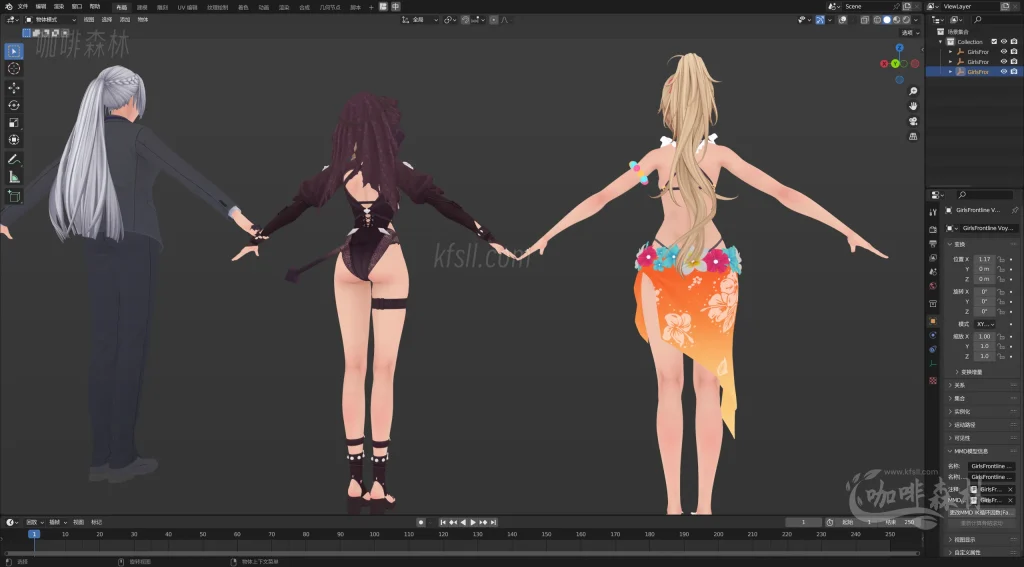1024x567 pixels.
Task: Open rotation 模式 XY dropdown
Action: [x=985, y=324]
